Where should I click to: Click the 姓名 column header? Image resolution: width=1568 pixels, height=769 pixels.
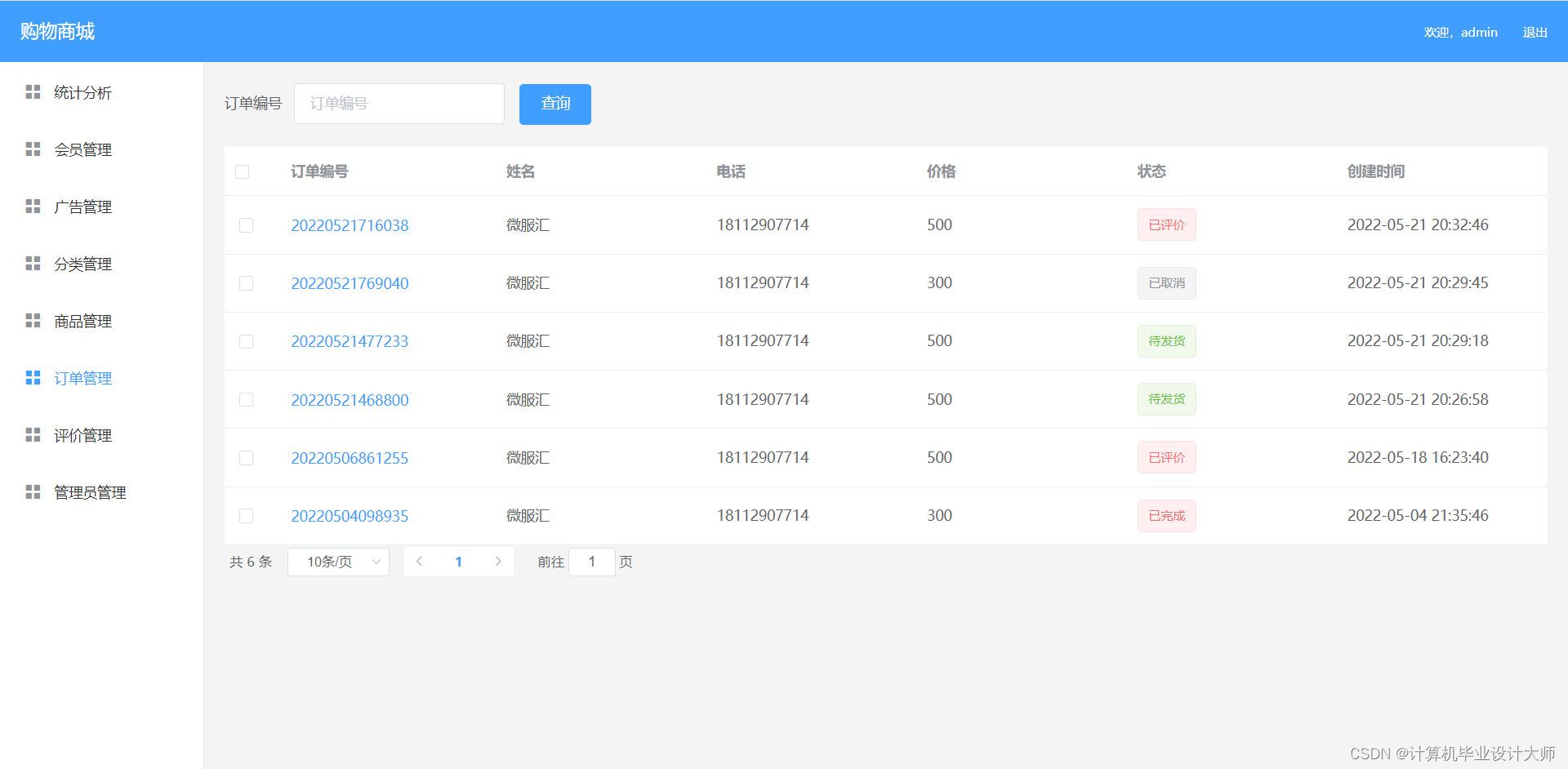(520, 171)
